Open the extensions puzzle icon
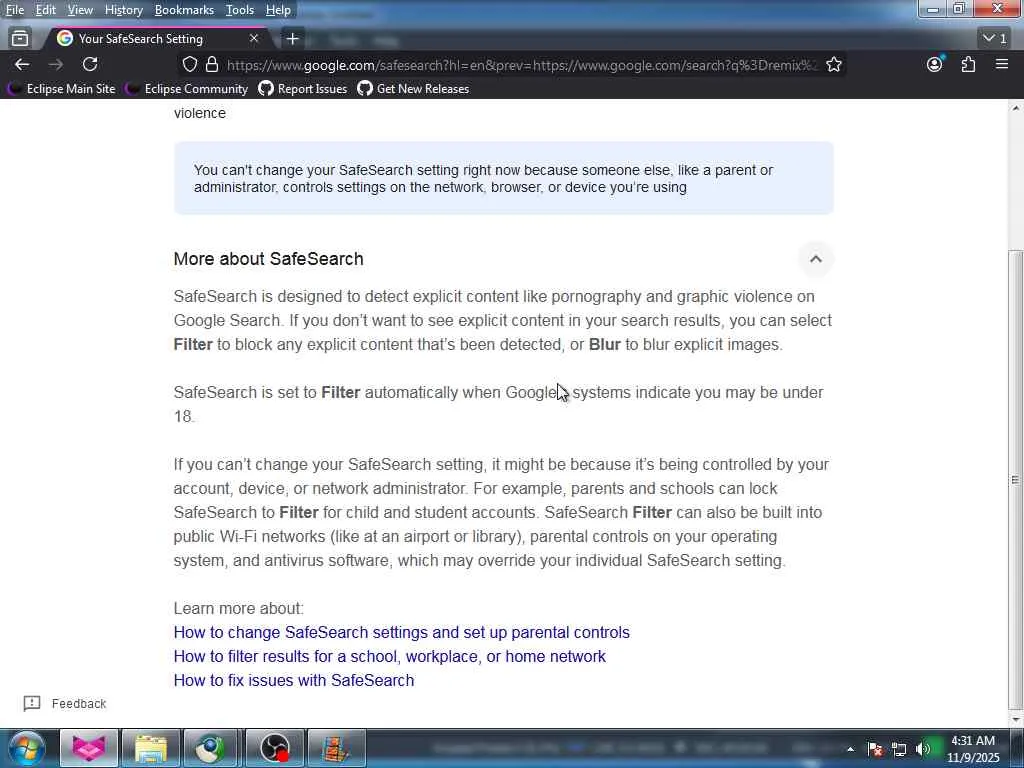The width and height of the screenshot is (1024, 768). [968, 64]
